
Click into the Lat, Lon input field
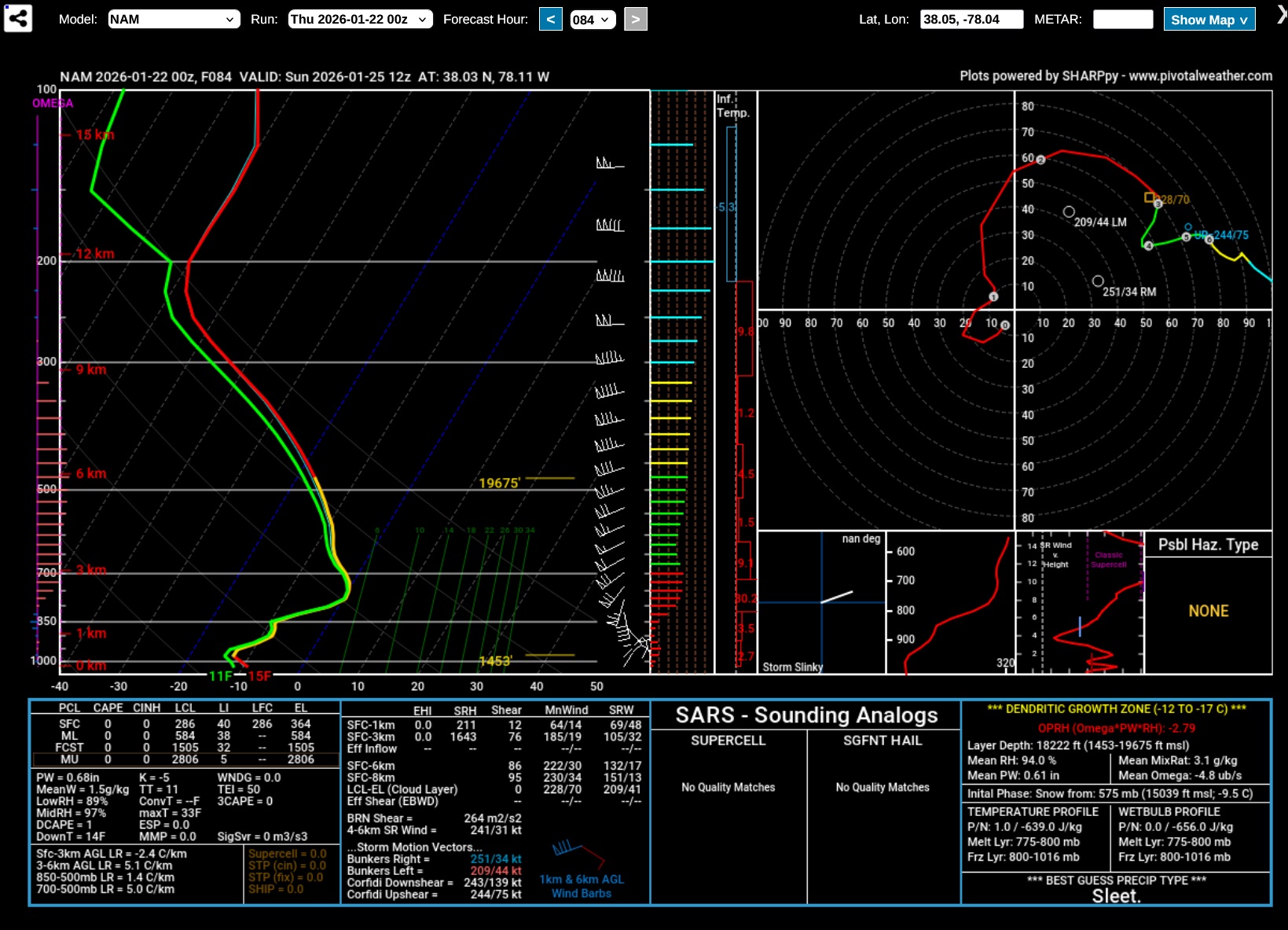[971, 20]
